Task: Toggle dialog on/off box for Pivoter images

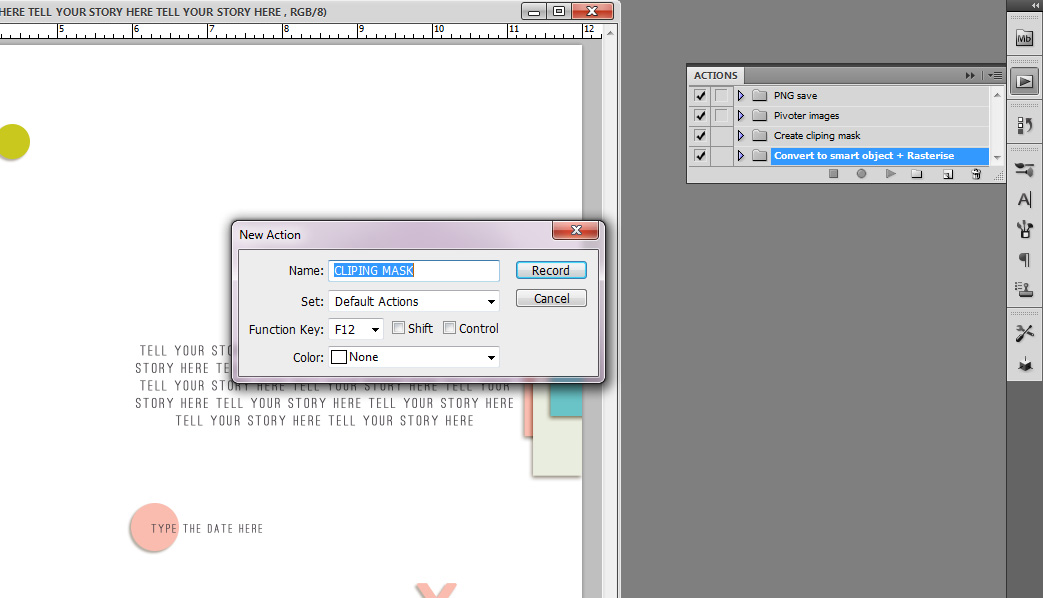Action: 721,116
